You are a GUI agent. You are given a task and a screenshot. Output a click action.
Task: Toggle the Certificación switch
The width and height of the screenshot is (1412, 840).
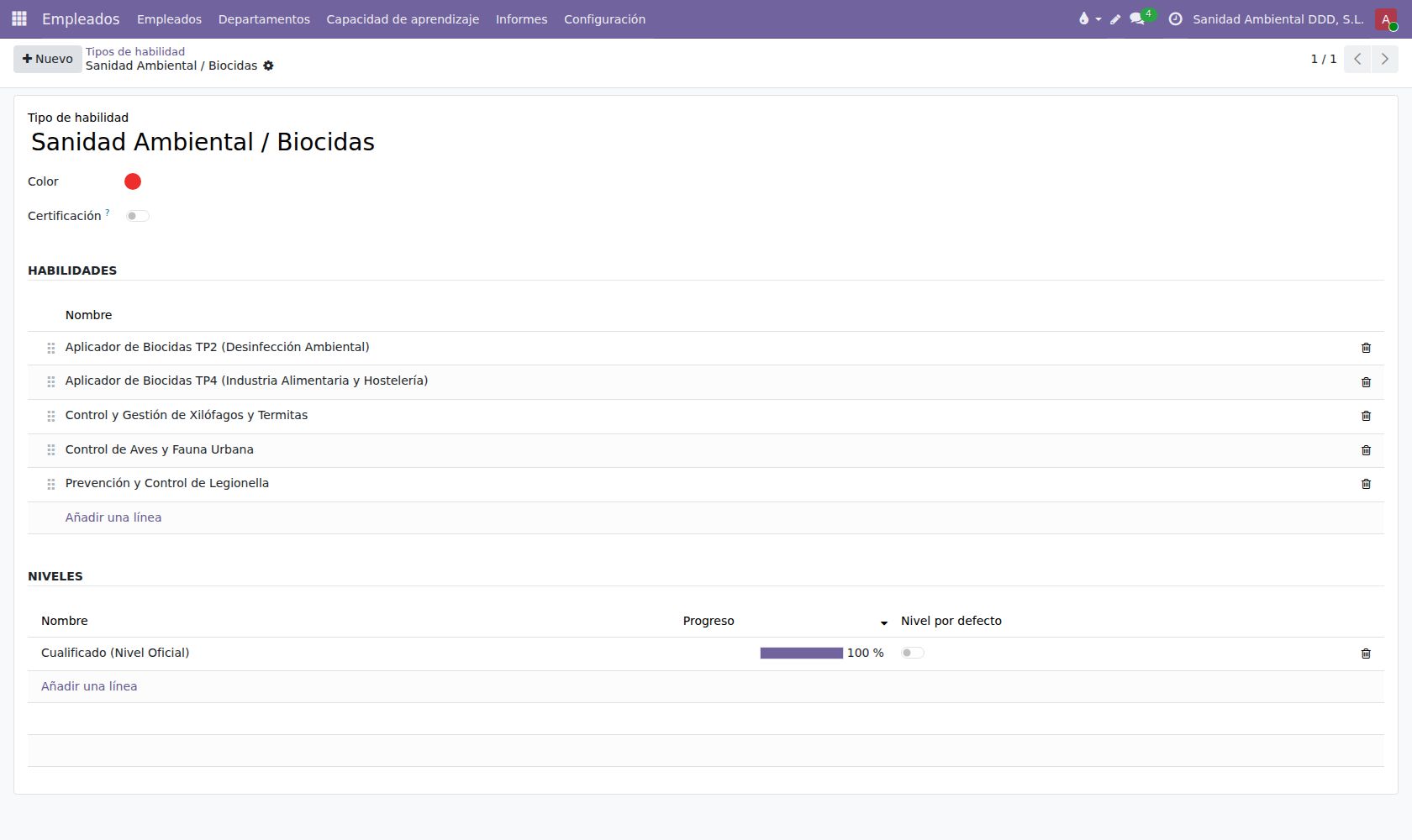137,216
